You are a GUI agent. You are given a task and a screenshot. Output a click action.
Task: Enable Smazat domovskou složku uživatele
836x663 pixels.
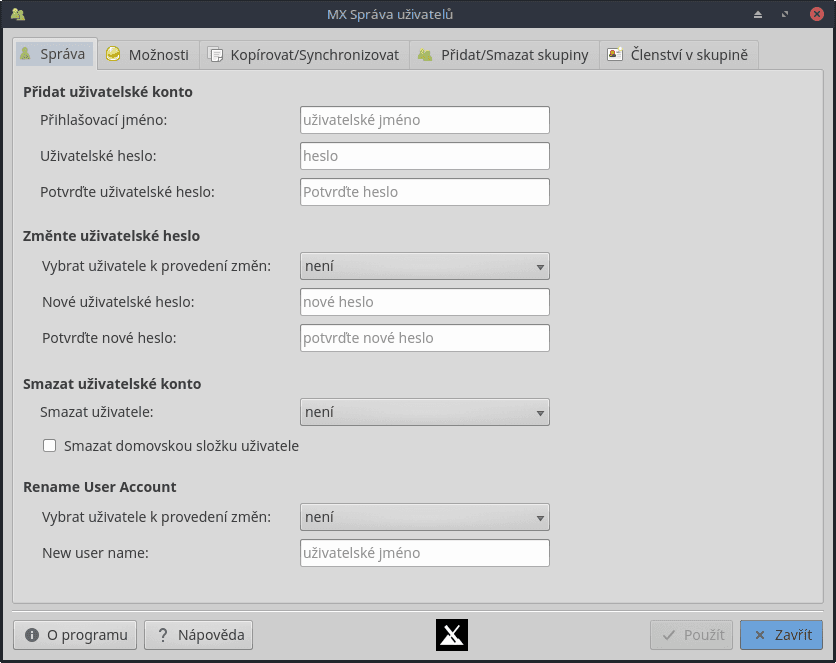49,445
